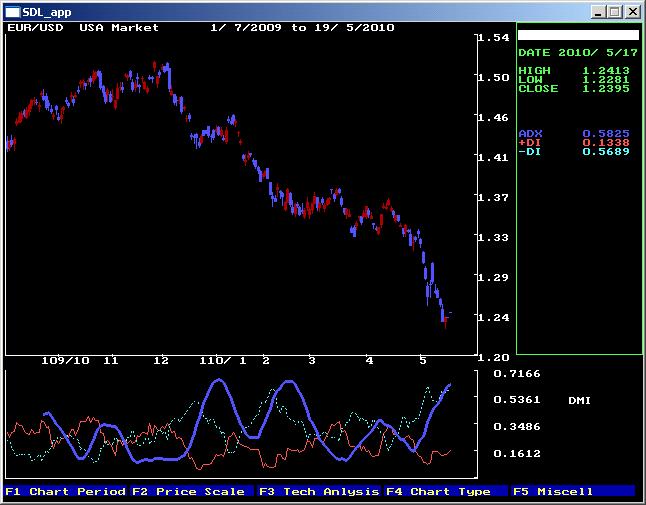
Task: Click the EUR/USD symbol label
Action: (35, 28)
